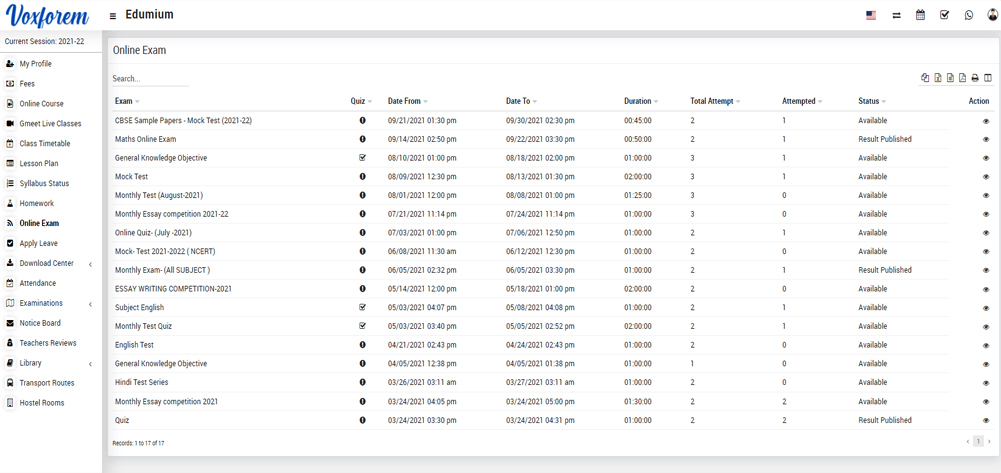The height and width of the screenshot is (473, 1001).
Task: Click the print icon above the table
Action: [x=975, y=78]
